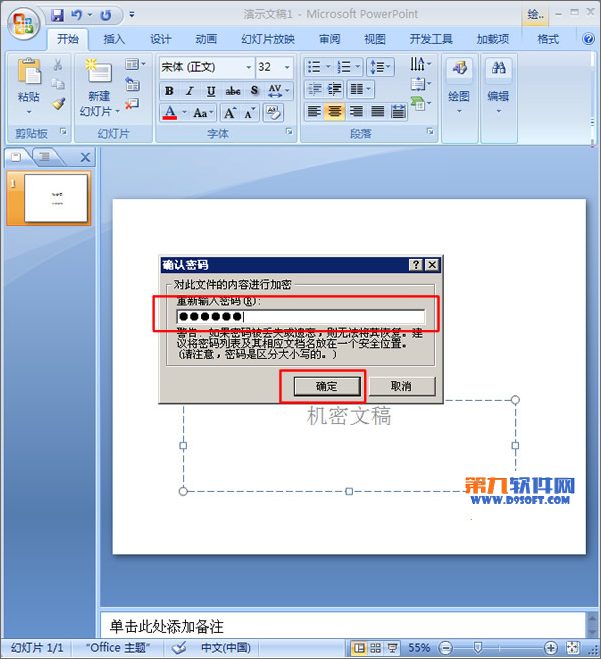Click the notes area to add notes
Screen dimensions: 601x659
tap(343, 626)
